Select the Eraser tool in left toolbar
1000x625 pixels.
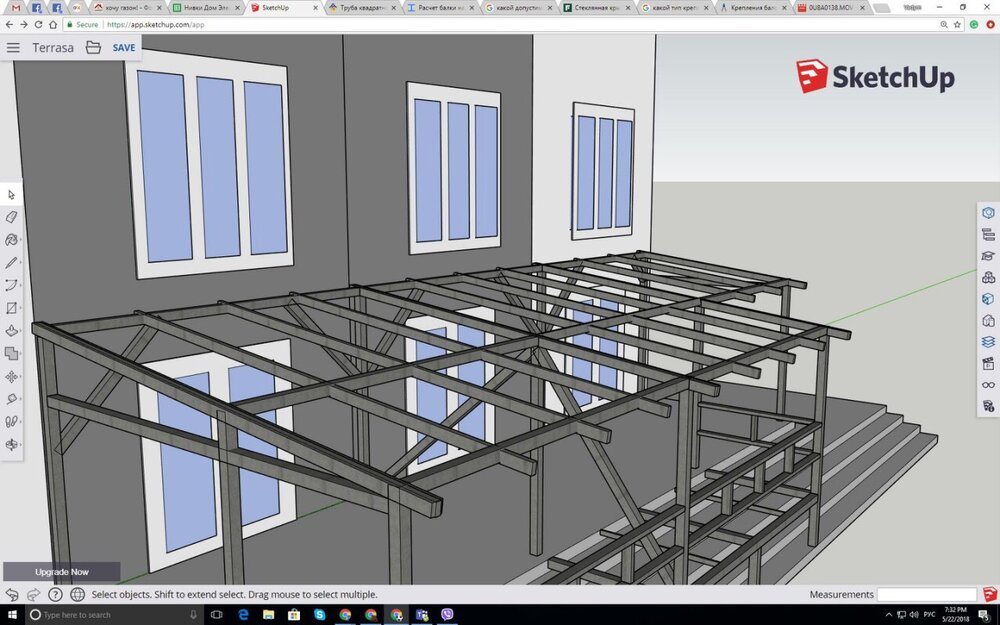click(x=12, y=217)
